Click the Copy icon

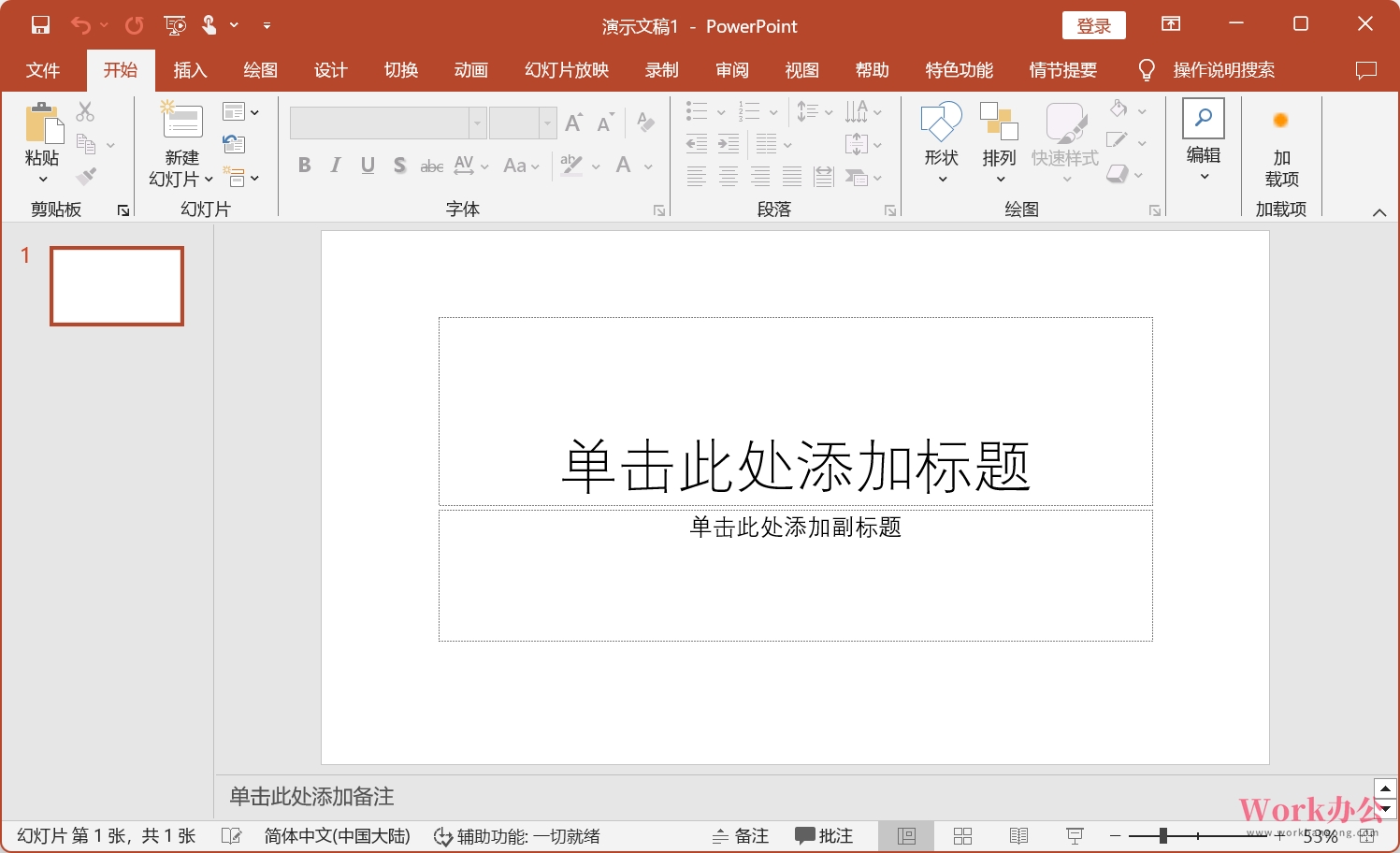pyautogui.click(x=86, y=144)
